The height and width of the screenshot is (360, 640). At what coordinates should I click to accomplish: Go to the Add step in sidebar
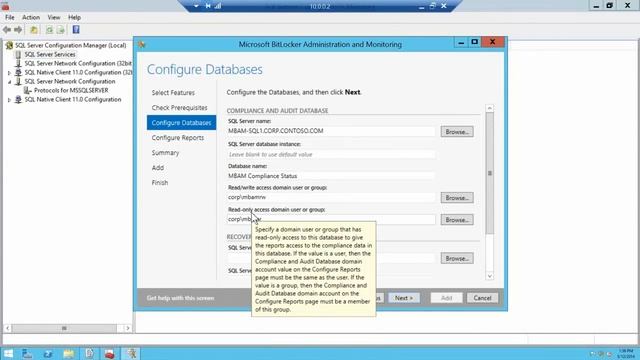coord(158,168)
